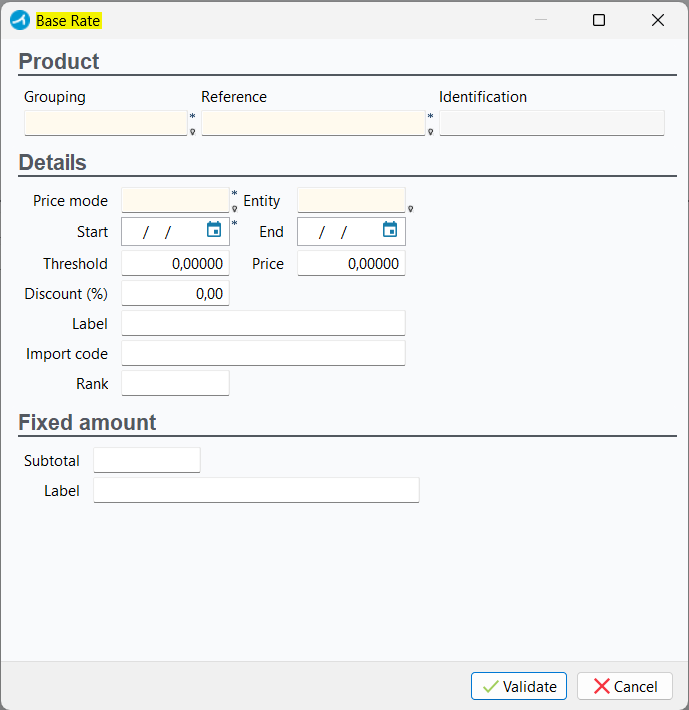Select the Price amount field
The height and width of the screenshot is (710, 689).
pos(351,264)
